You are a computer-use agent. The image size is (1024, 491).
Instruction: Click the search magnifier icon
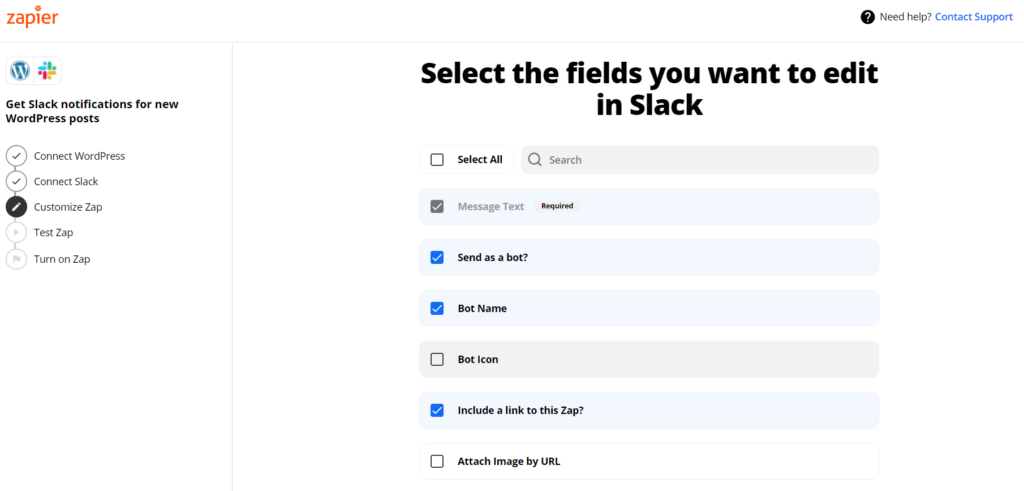[535, 160]
